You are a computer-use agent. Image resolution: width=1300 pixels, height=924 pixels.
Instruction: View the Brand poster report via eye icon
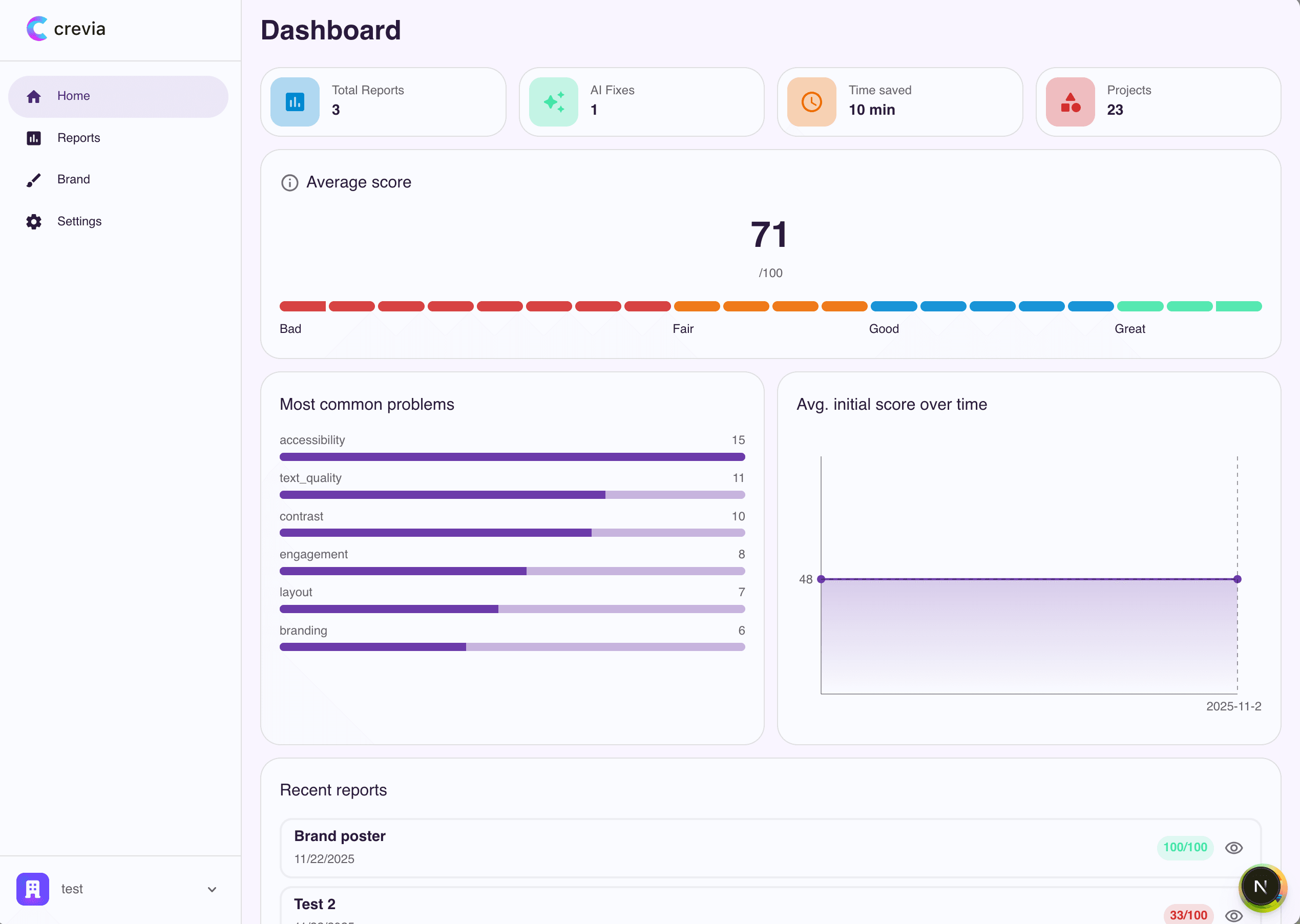click(1234, 848)
